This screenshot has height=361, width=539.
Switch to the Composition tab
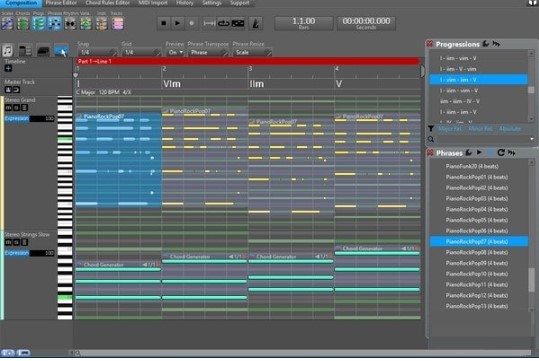21,3
